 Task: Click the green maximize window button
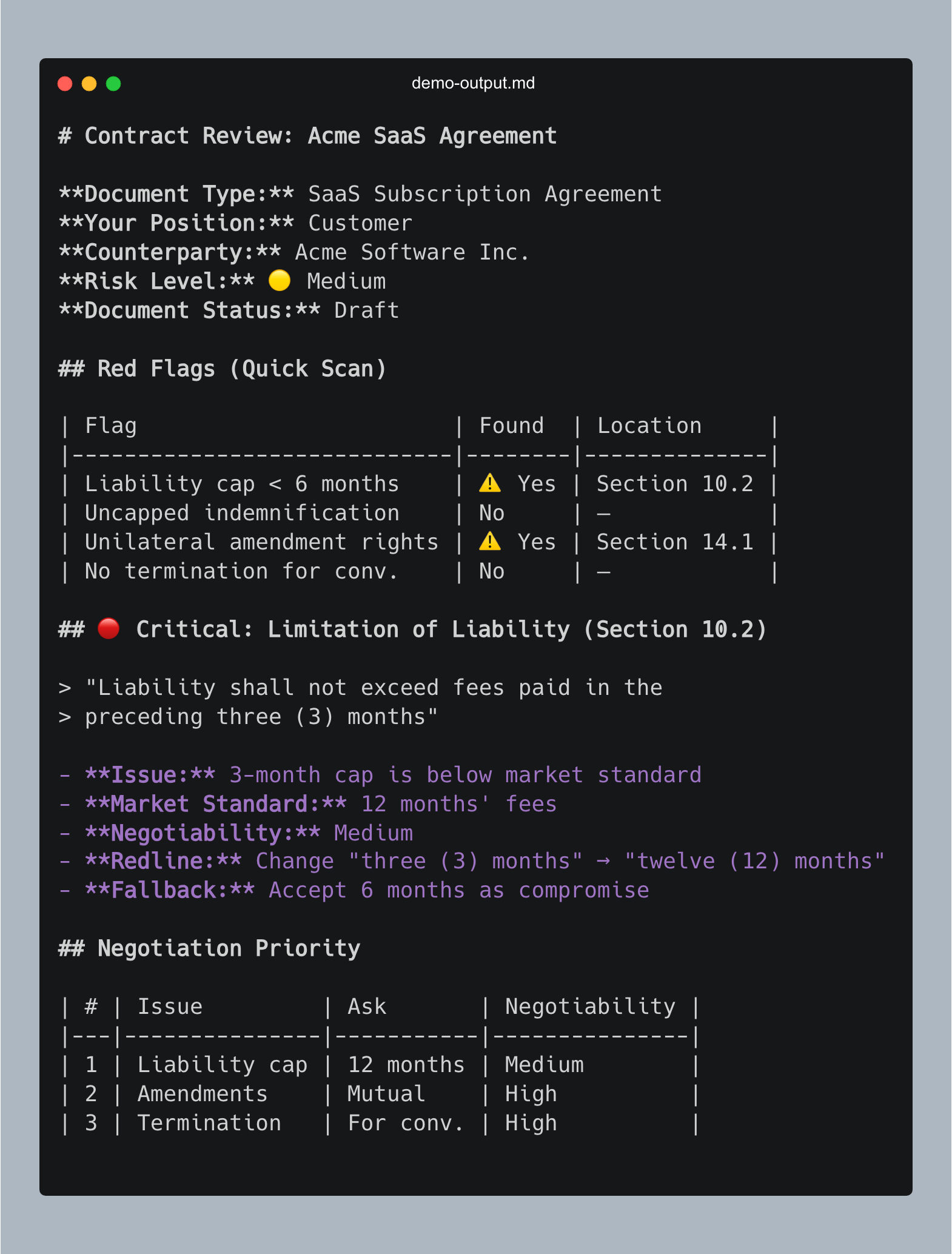point(113,84)
